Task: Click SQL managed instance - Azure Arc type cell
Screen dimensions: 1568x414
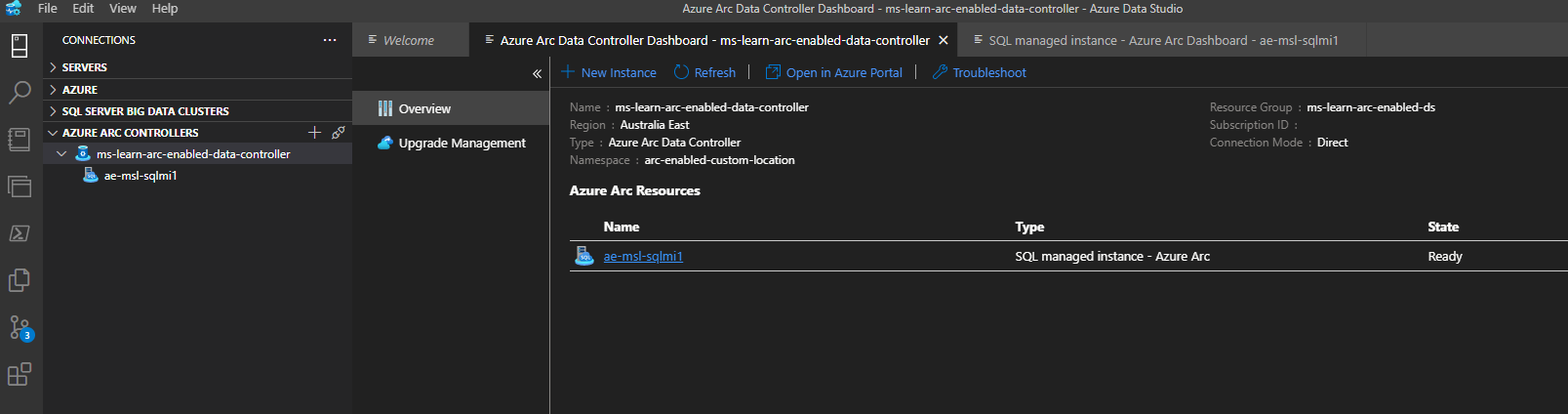Action: point(1112,256)
